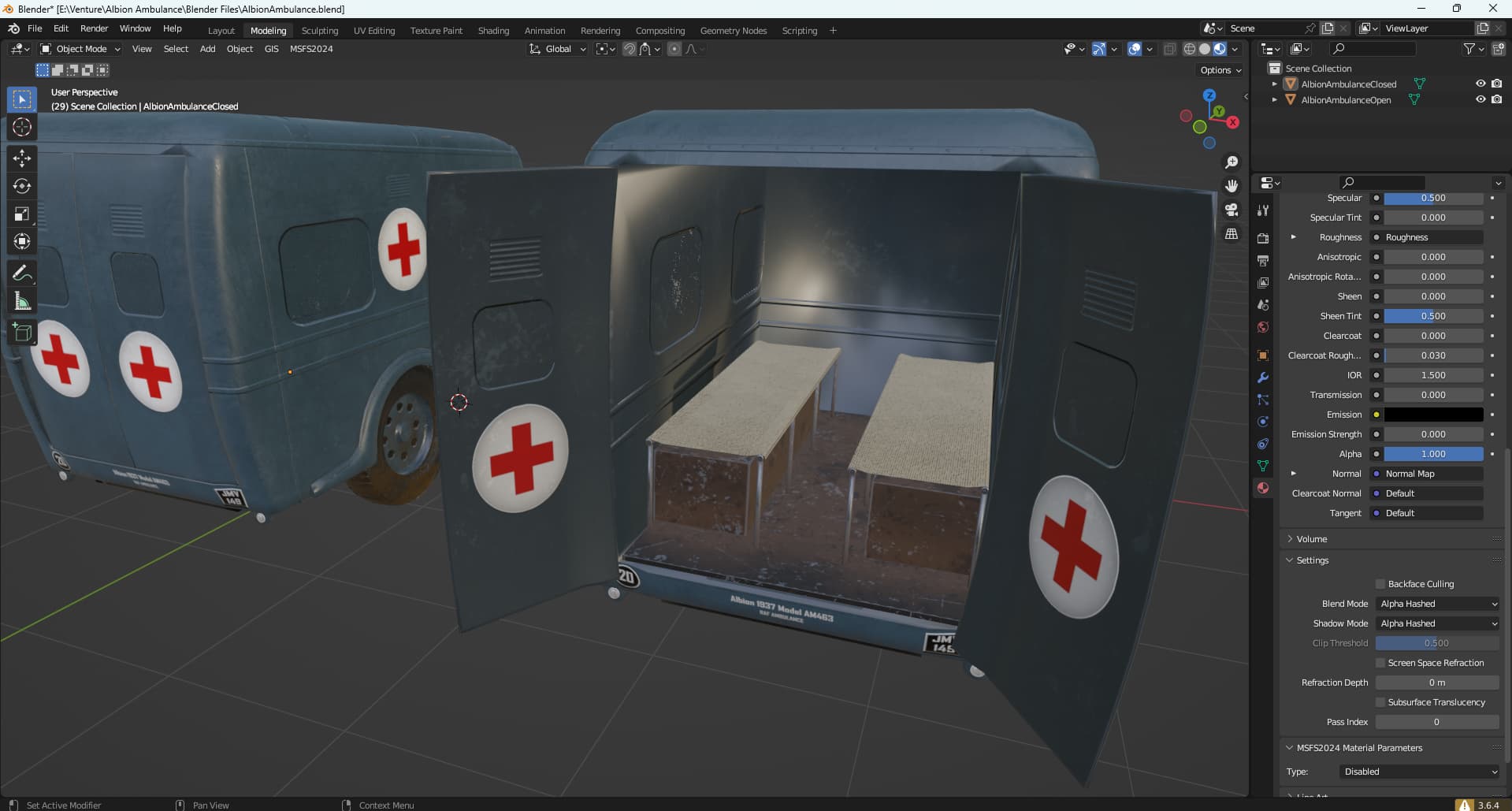Open MSFS2024 material Type dropdown
The height and width of the screenshot is (811, 1512).
pyautogui.click(x=1419, y=772)
